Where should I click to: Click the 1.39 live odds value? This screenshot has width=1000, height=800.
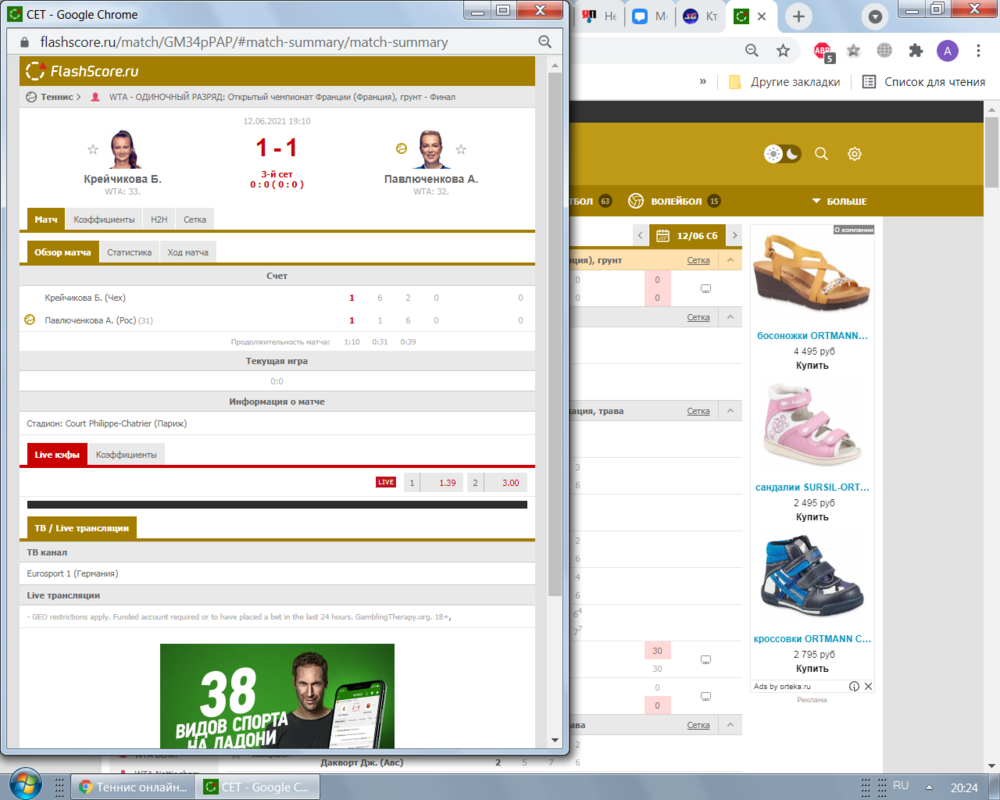[x=447, y=482]
